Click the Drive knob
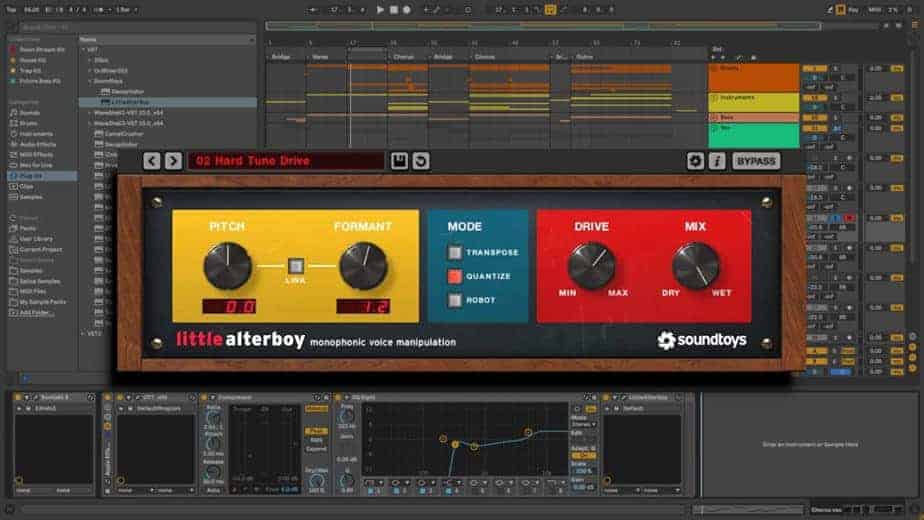 coord(591,266)
